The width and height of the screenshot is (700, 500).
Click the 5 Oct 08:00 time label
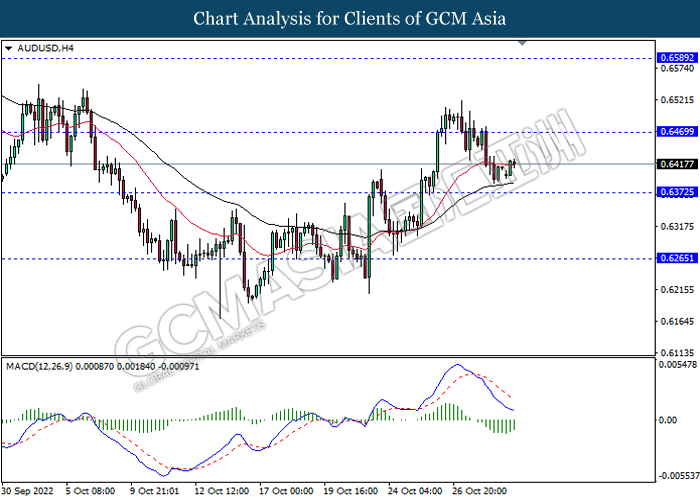coord(90,491)
